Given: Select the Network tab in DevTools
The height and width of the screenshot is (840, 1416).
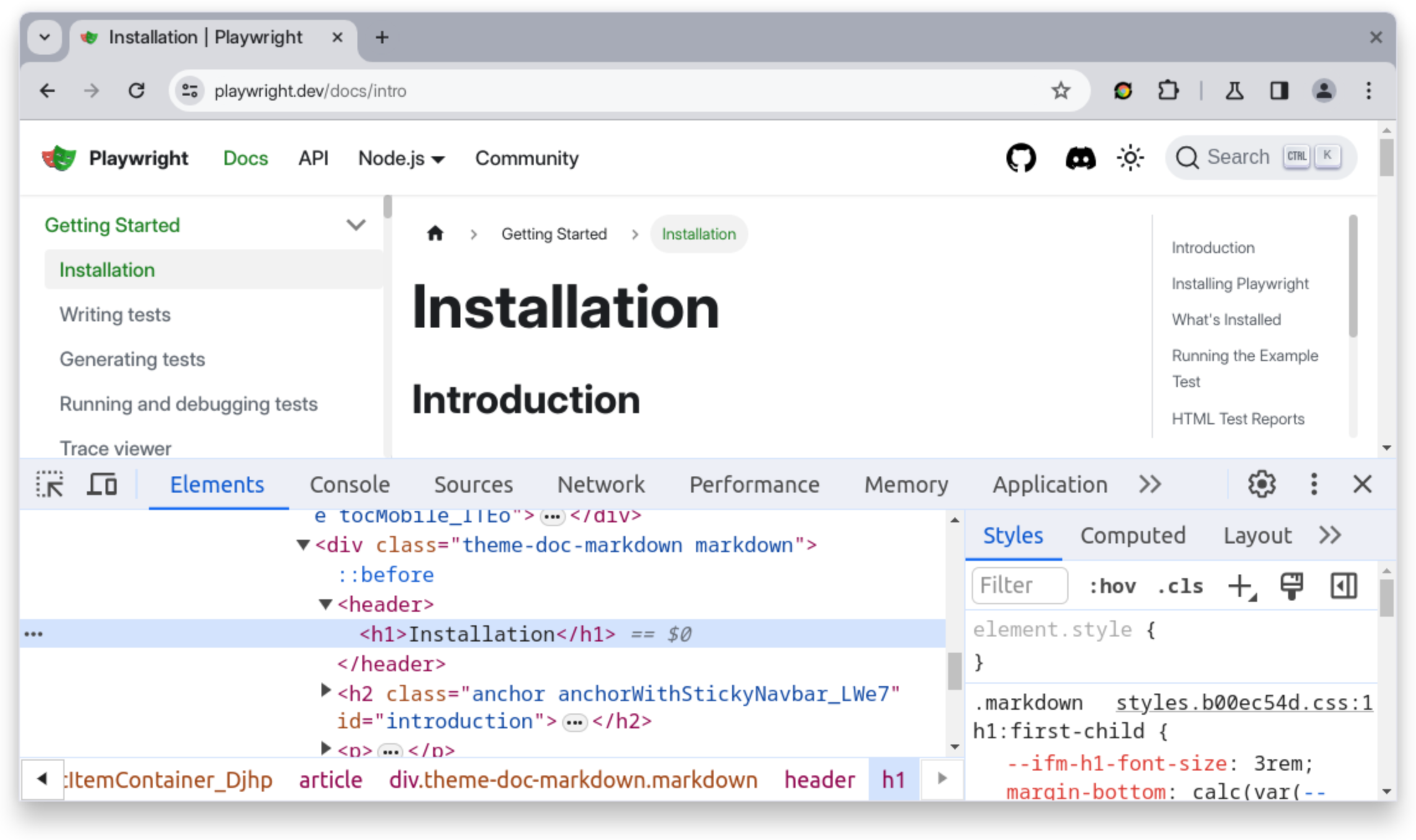Looking at the screenshot, I should [x=600, y=484].
